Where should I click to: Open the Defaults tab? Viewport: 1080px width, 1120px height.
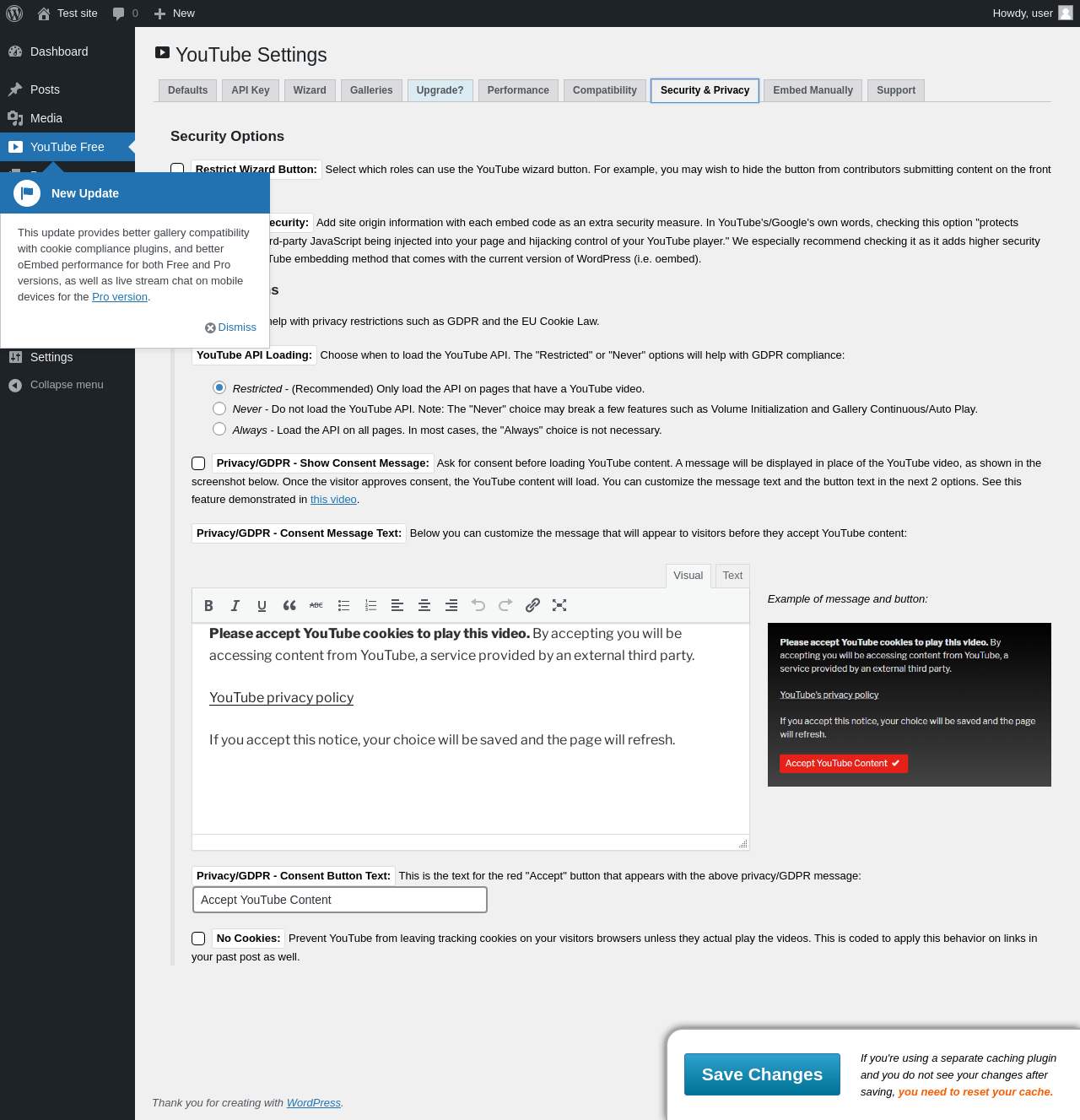(x=187, y=90)
